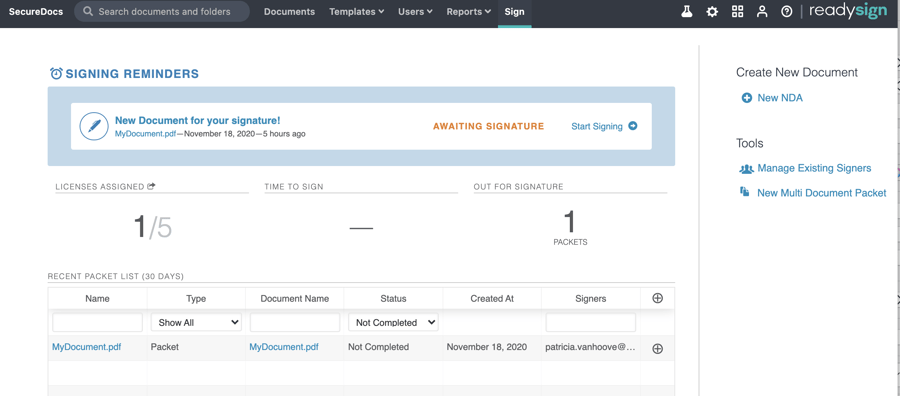Expand the Templates menu
Image resolution: width=900 pixels, height=396 pixels.
(356, 11)
